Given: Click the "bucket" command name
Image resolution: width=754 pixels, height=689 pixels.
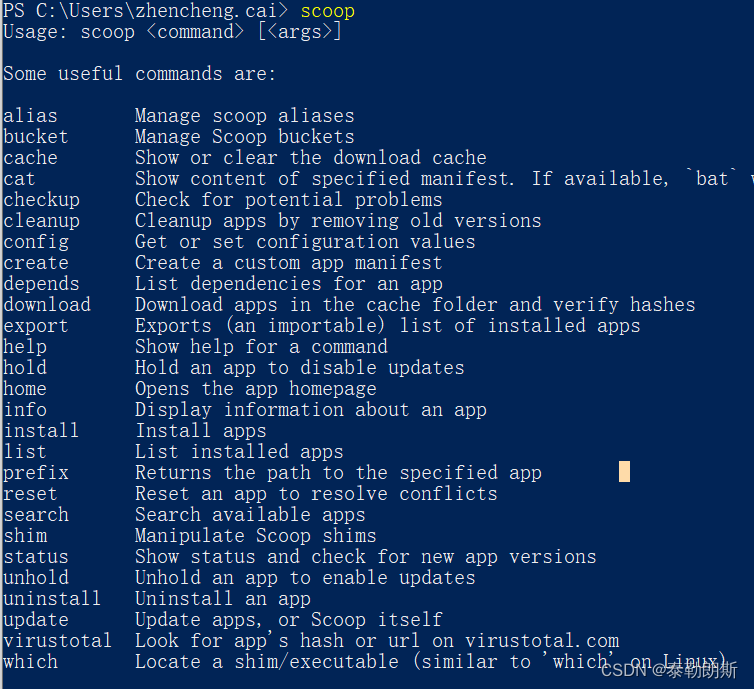Looking at the screenshot, I should pyautogui.click(x=36, y=137).
